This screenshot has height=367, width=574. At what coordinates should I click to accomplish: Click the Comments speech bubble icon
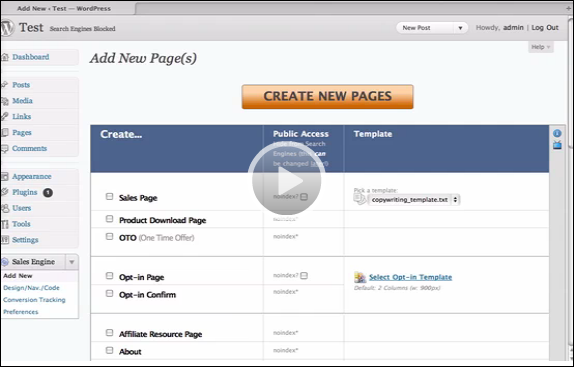(x=5, y=149)
